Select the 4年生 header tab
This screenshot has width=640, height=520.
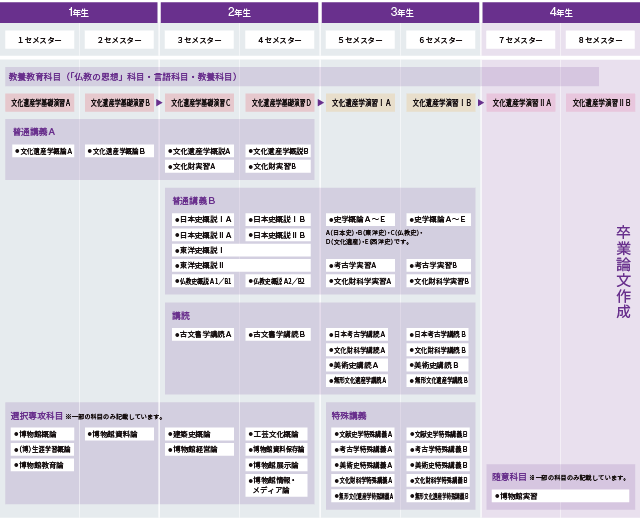click(561, 12)
